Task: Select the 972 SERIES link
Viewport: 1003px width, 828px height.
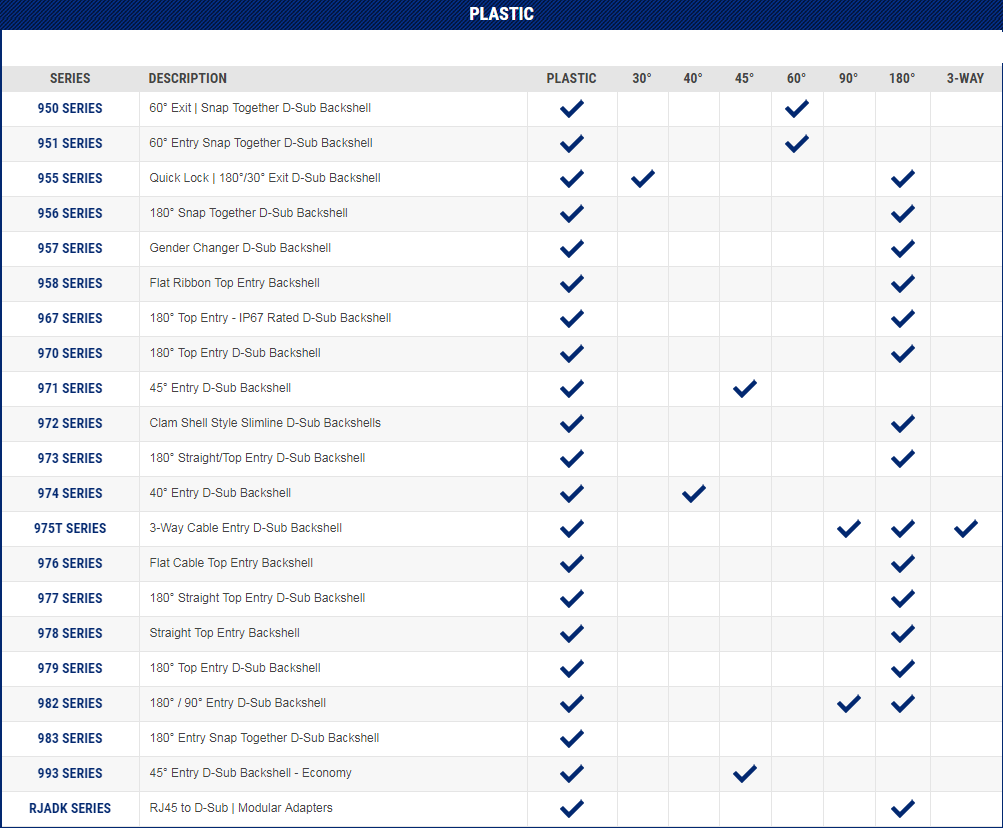Action: pos(70,423)
